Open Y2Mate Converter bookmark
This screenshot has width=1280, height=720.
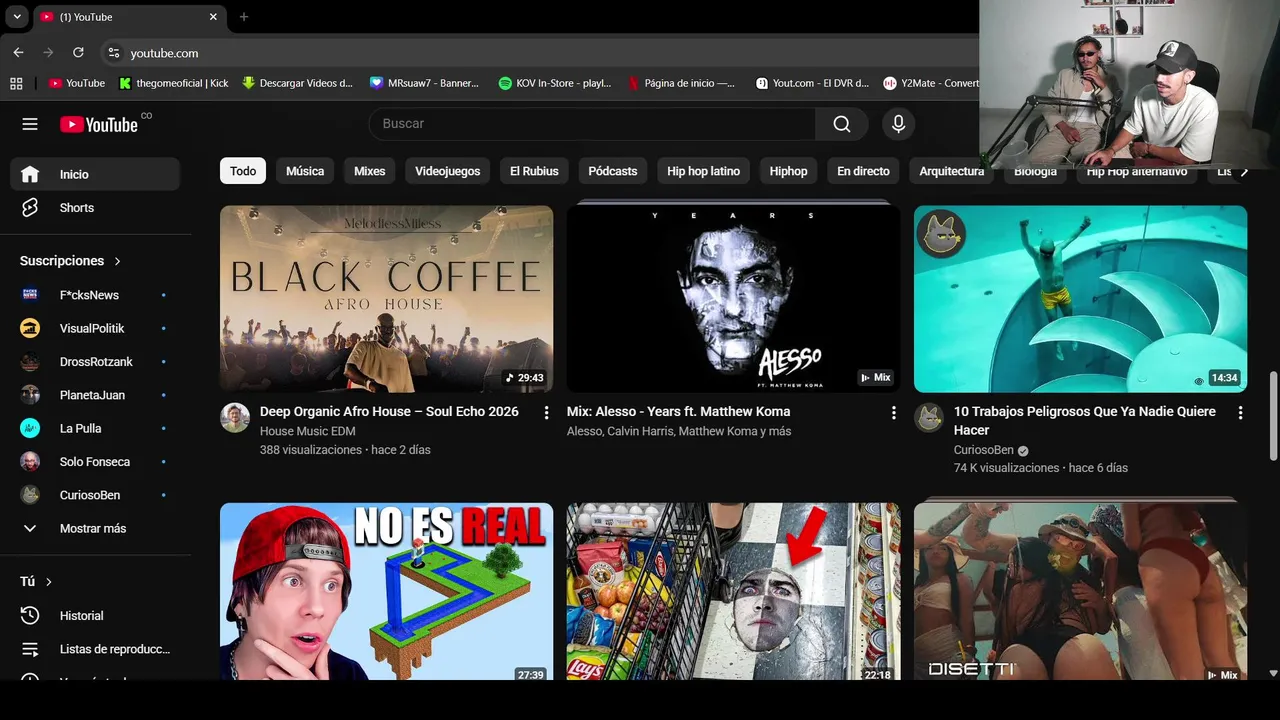coord(932,83)
